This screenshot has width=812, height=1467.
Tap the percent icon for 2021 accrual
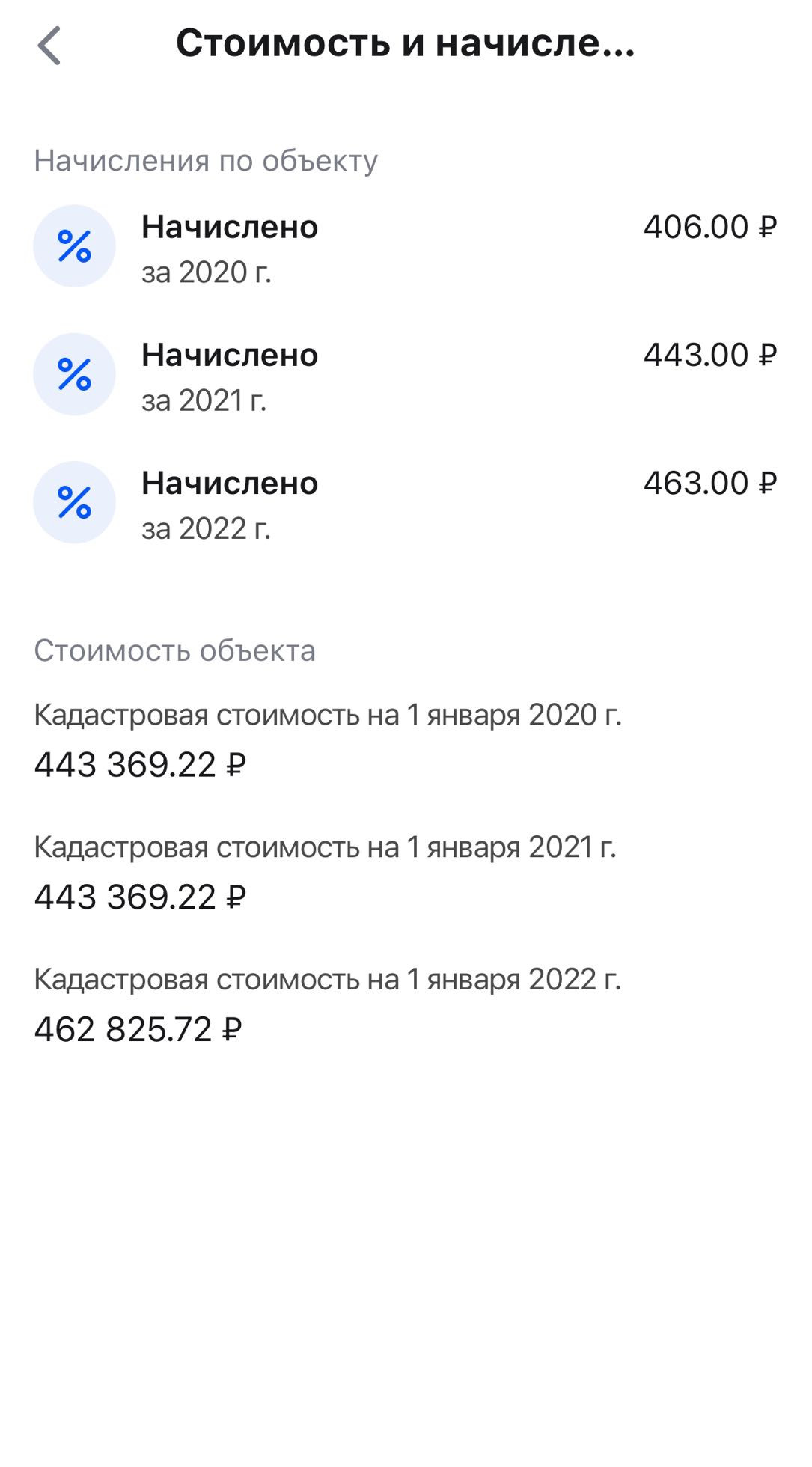point(74,374)
